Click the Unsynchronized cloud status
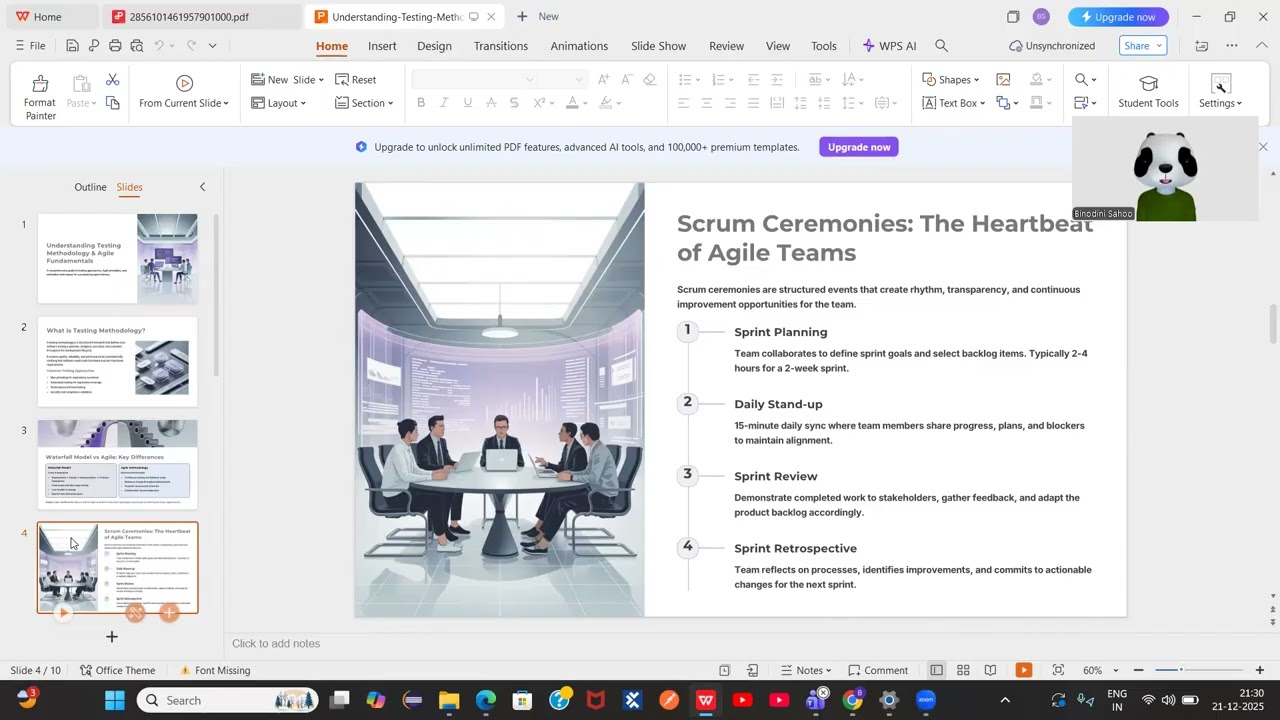Screen dimensions: 1280x720 click(1052, 46)
